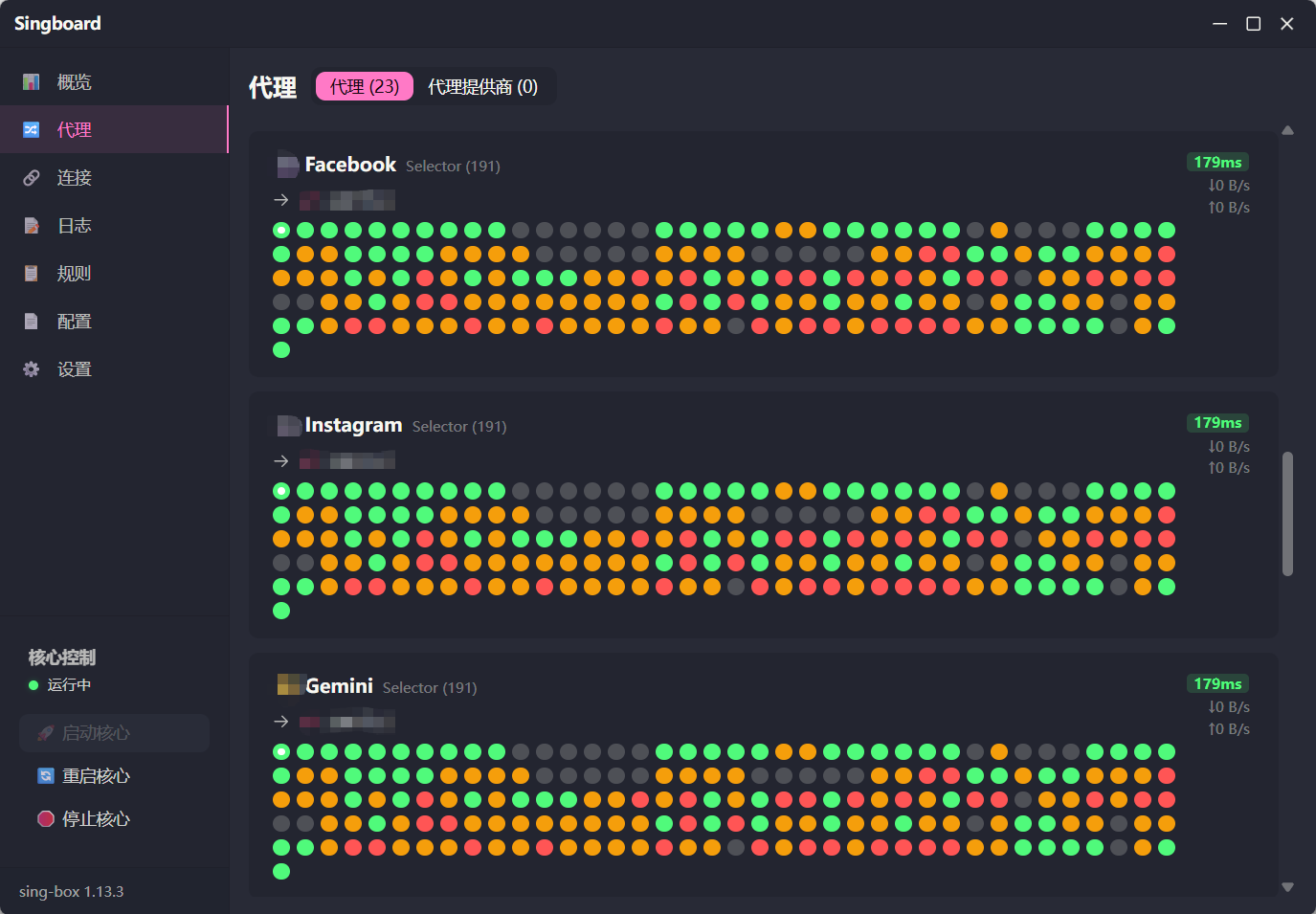Click the 日志 log document icon
The width and height of the screenshot is (1316, 914).
[32, 226]
